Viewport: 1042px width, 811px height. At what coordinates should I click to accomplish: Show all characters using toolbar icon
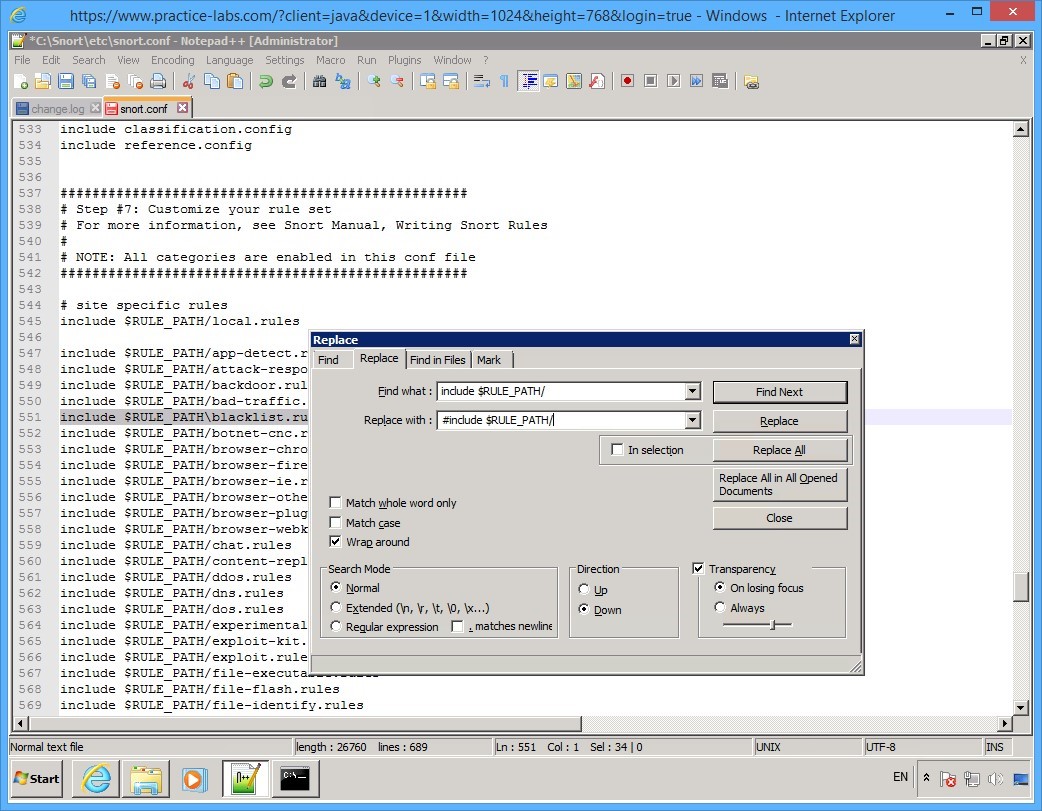[504, 81]
